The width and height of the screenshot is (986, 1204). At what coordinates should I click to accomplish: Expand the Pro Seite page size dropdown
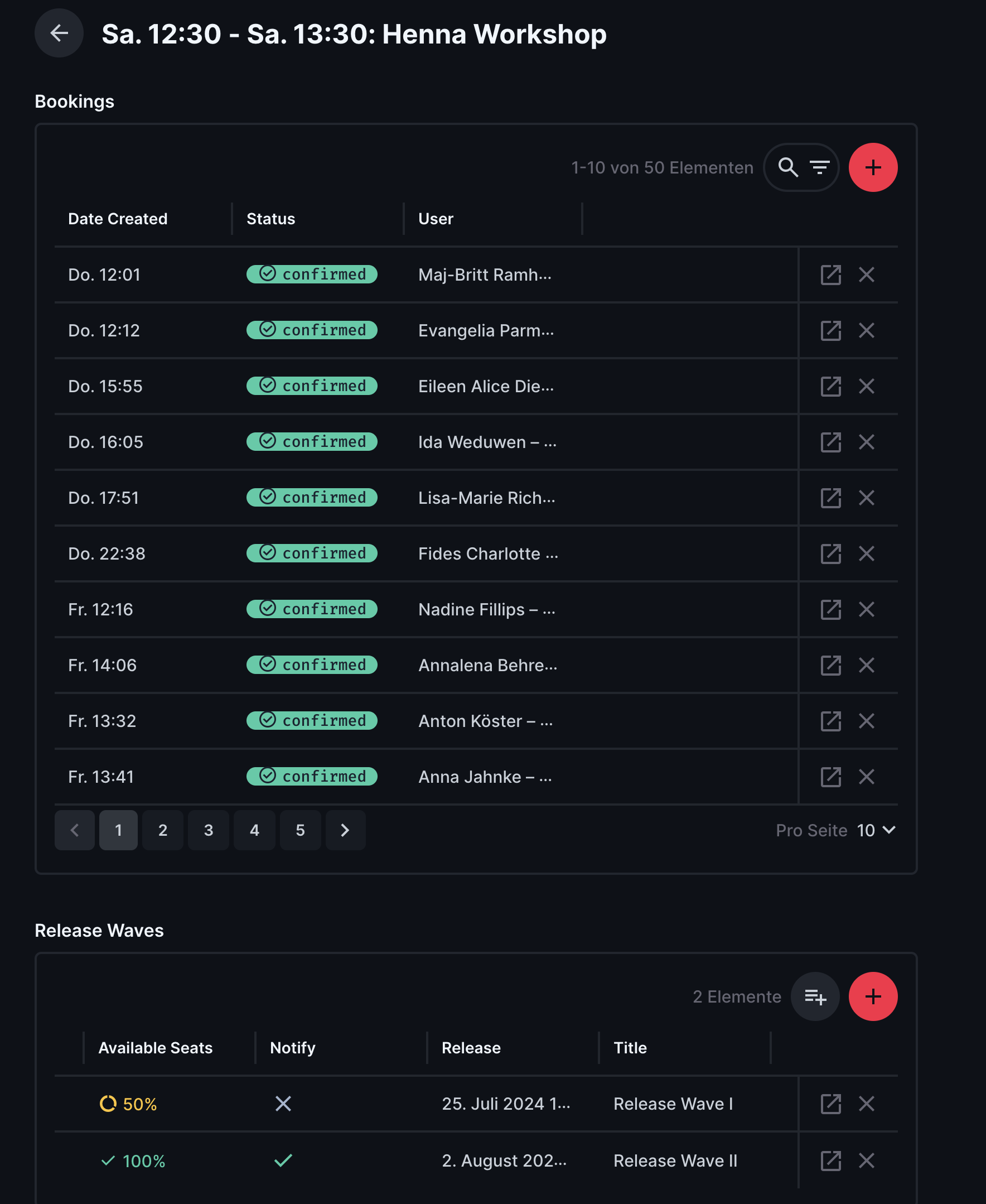(876, 831)
